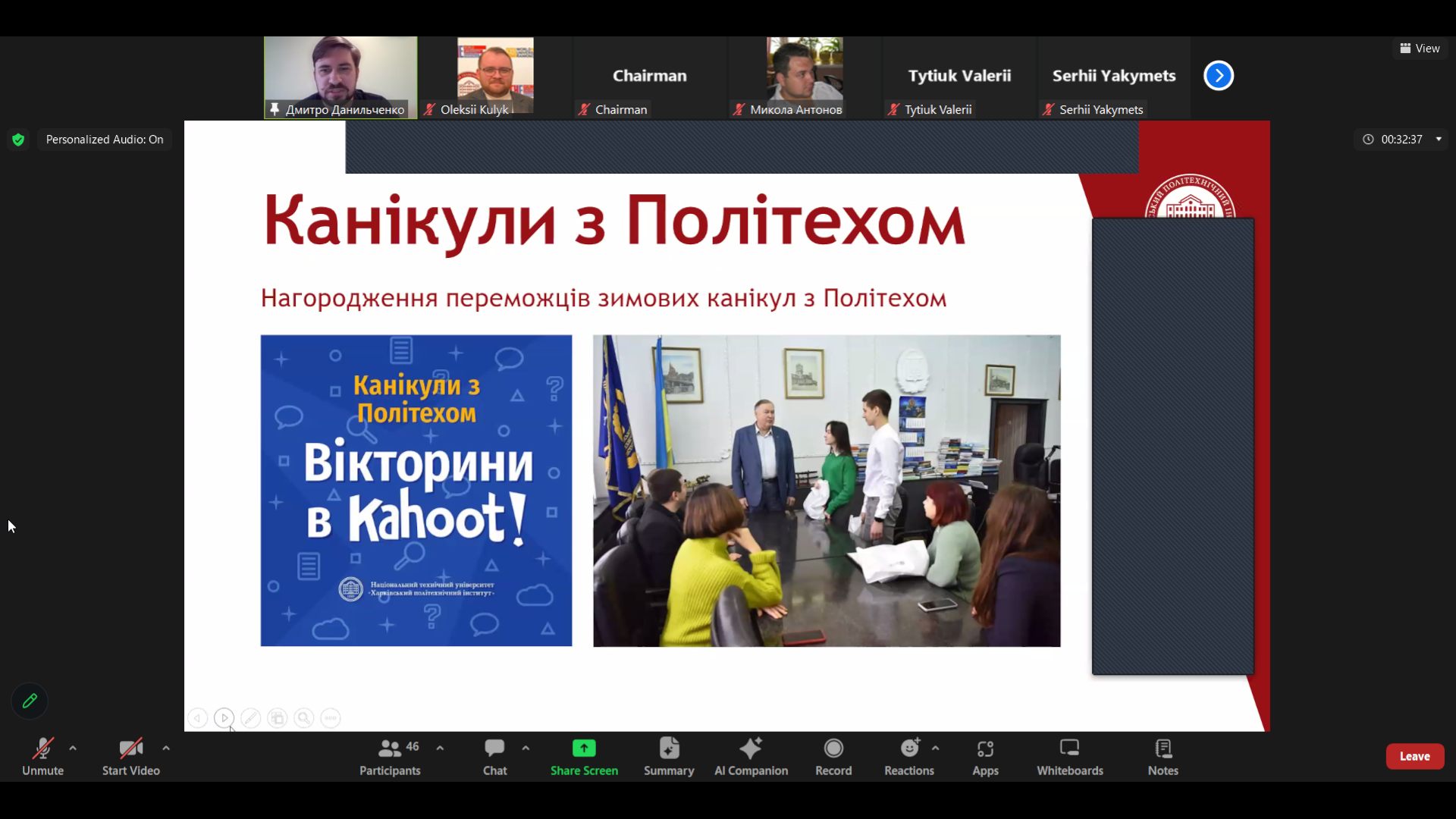
Task: Turn on camera with Start Video
Action: click(x=130, y=756)
